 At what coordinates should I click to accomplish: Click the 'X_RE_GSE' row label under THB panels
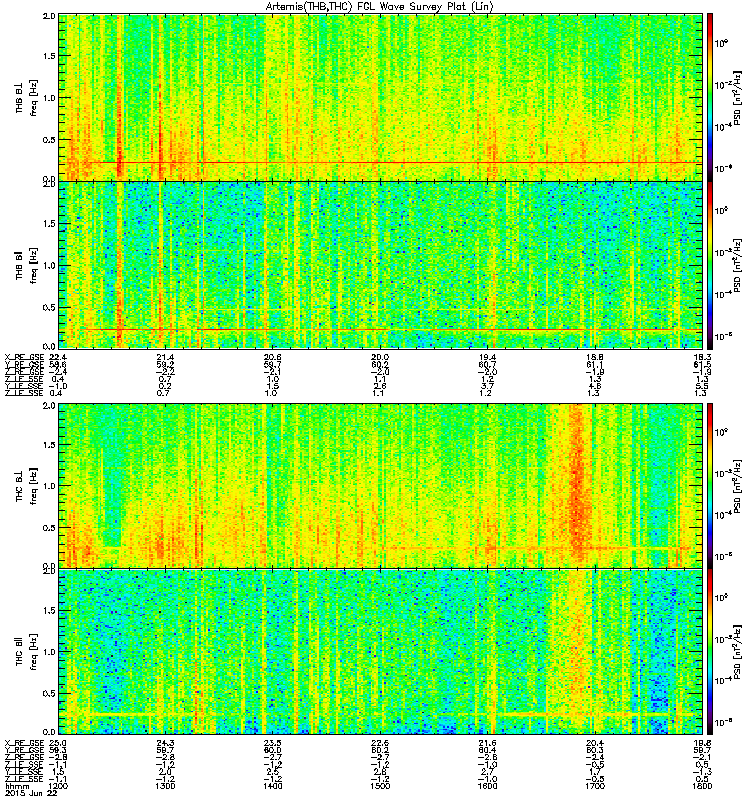[24, 357]
